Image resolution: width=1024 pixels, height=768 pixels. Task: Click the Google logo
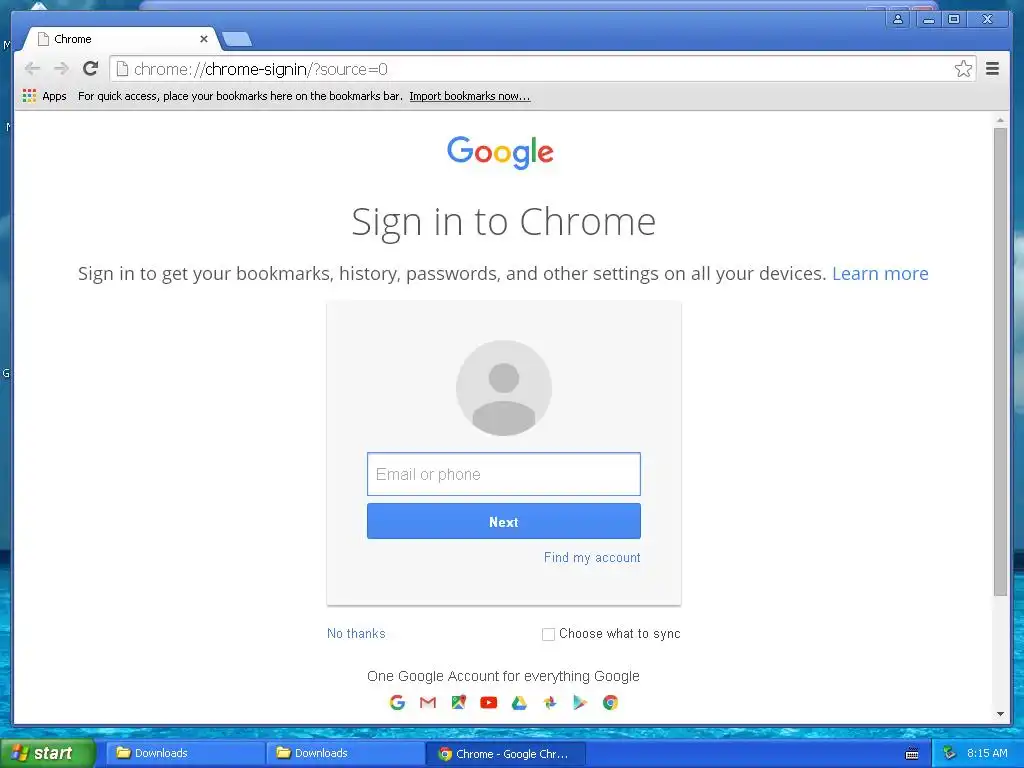(x=500, y=152)
